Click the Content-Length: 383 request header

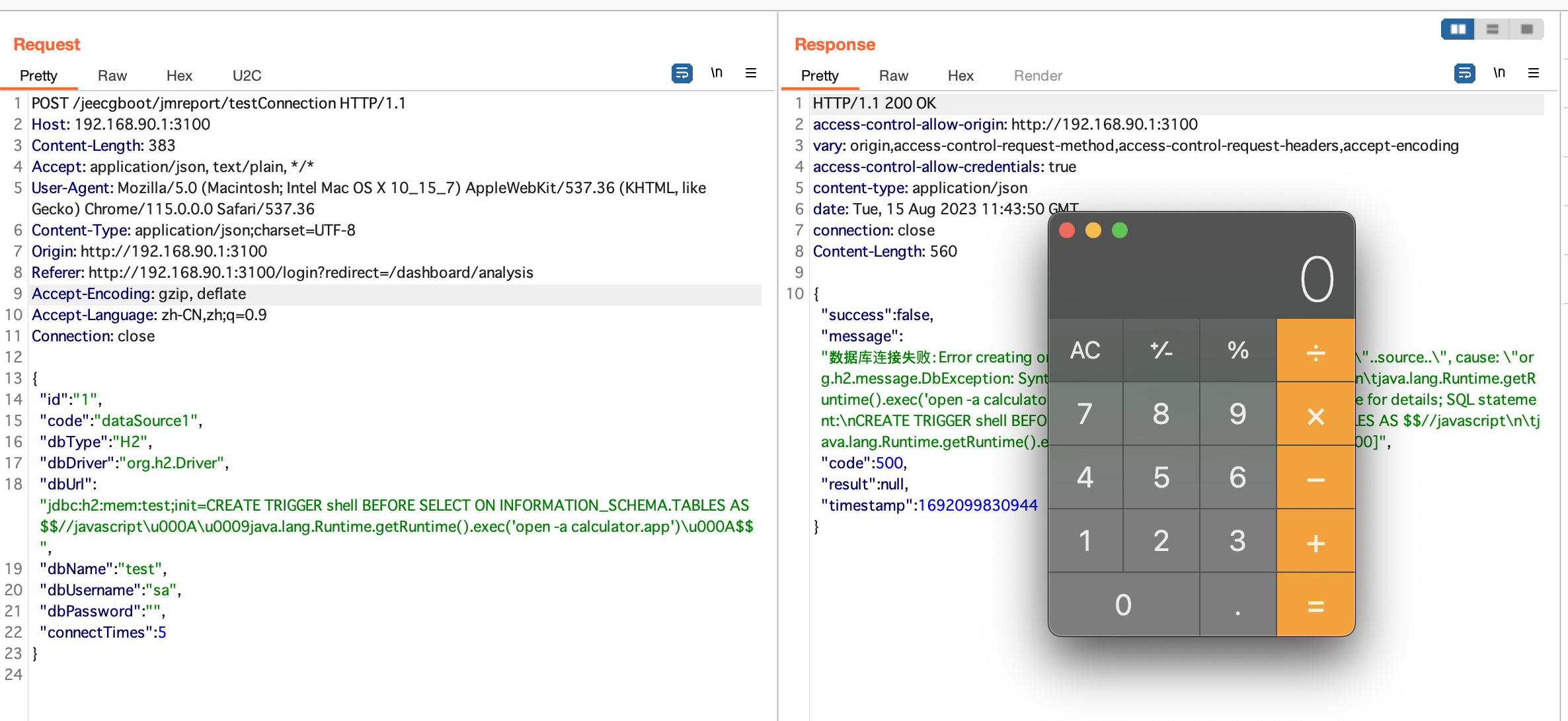pyautogui.click(x=104, y=146)
